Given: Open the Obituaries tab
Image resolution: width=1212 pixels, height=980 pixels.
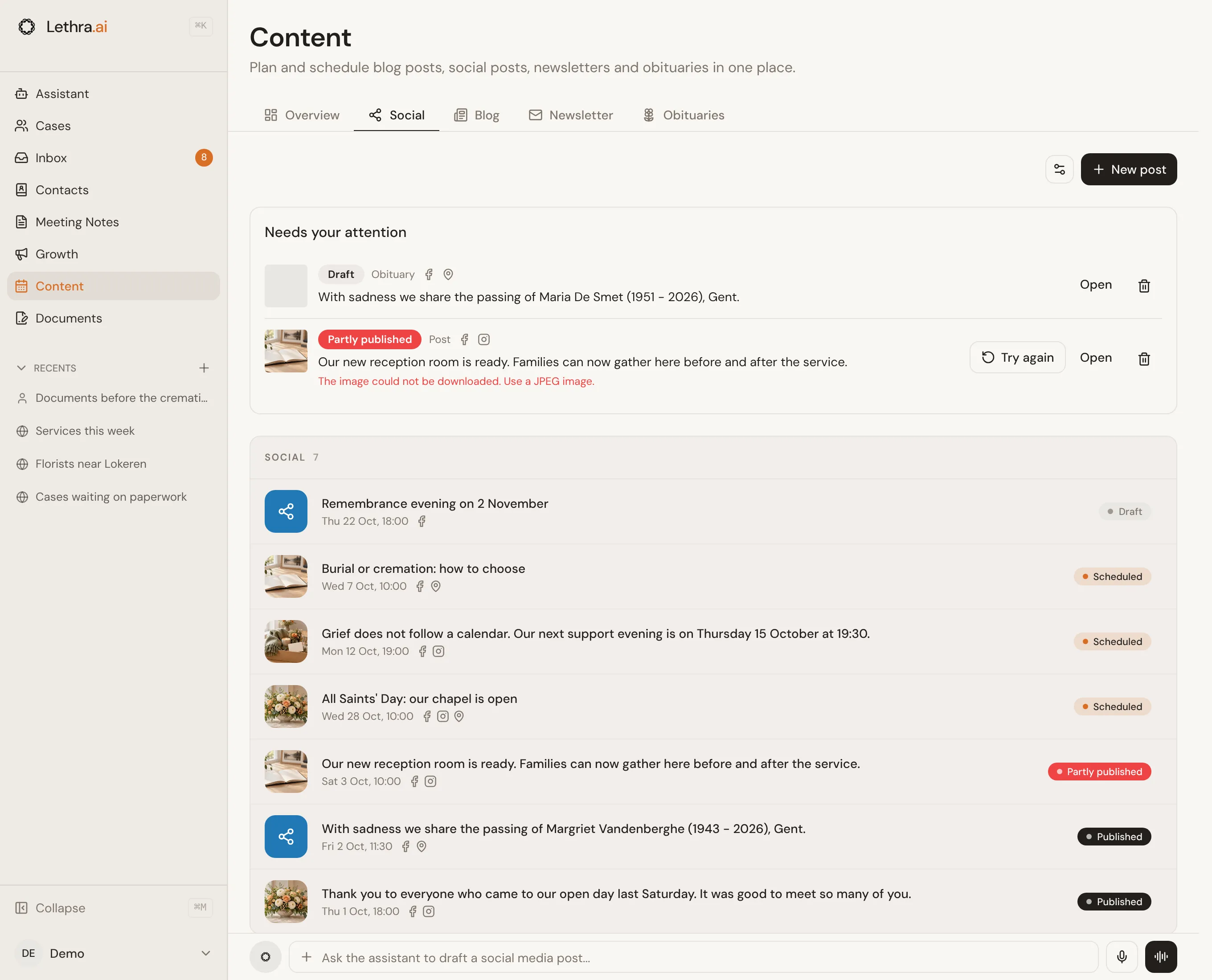Looking at the screenshot, I should pyautogui.click(x=684, y=115).
